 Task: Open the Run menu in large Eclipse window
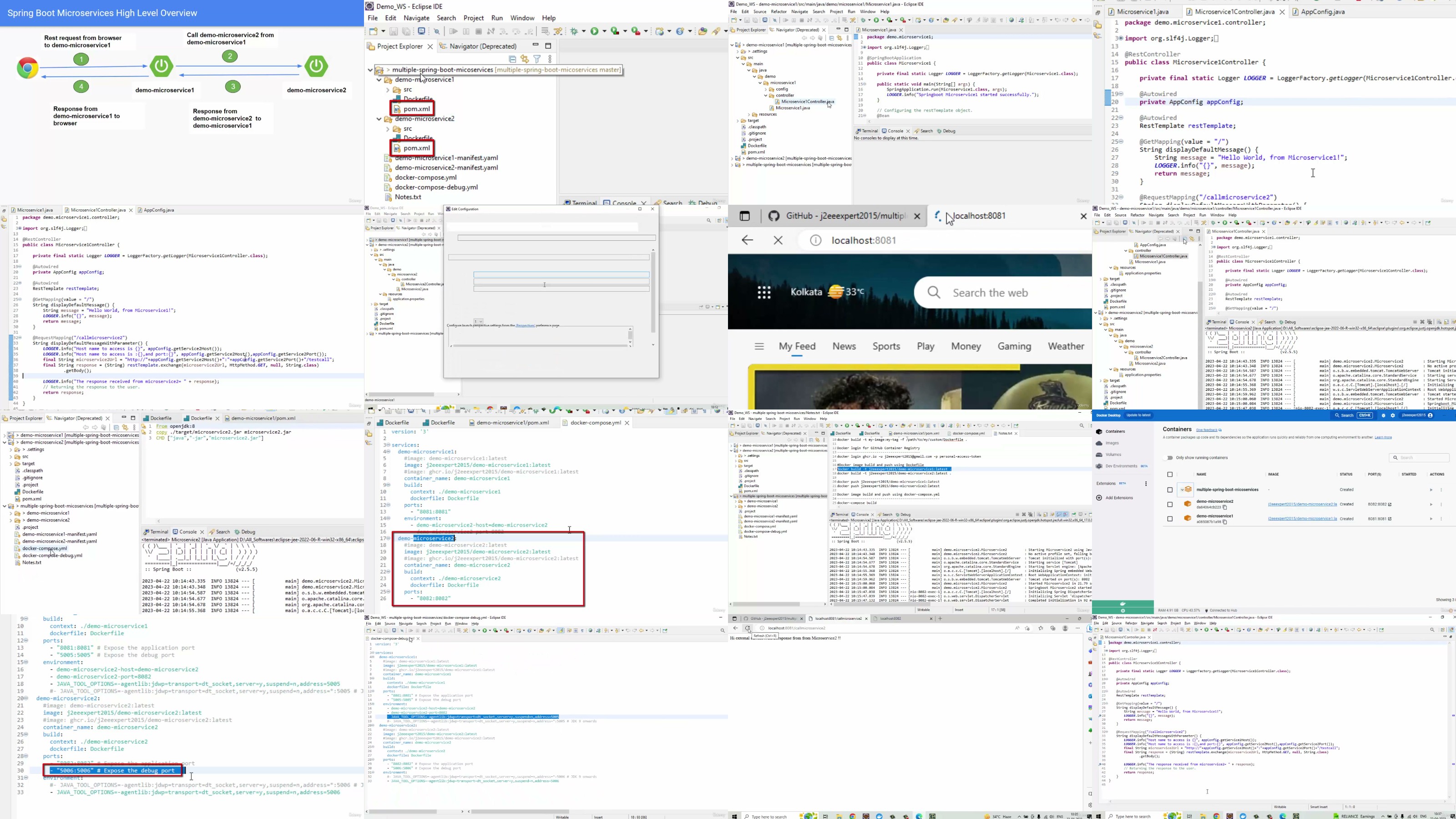(x=497, y=18)
